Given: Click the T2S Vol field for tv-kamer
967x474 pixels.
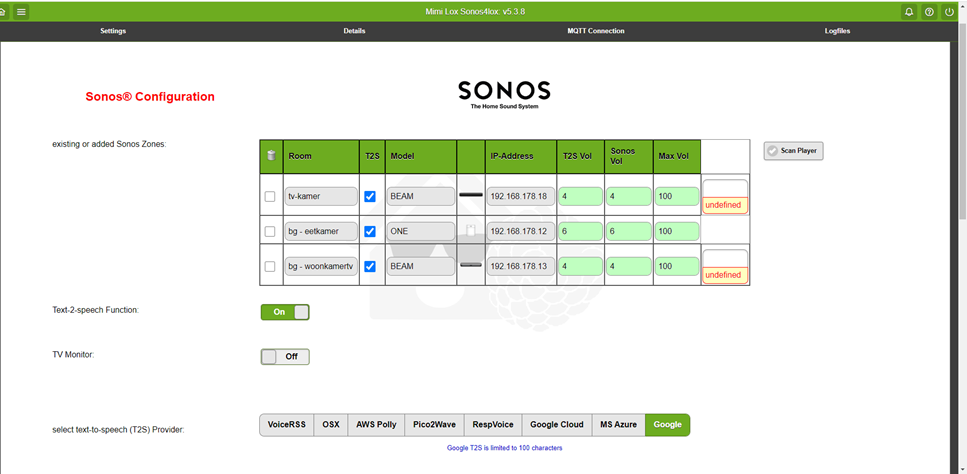Looking at the screenshot, I should coord(580,197).
